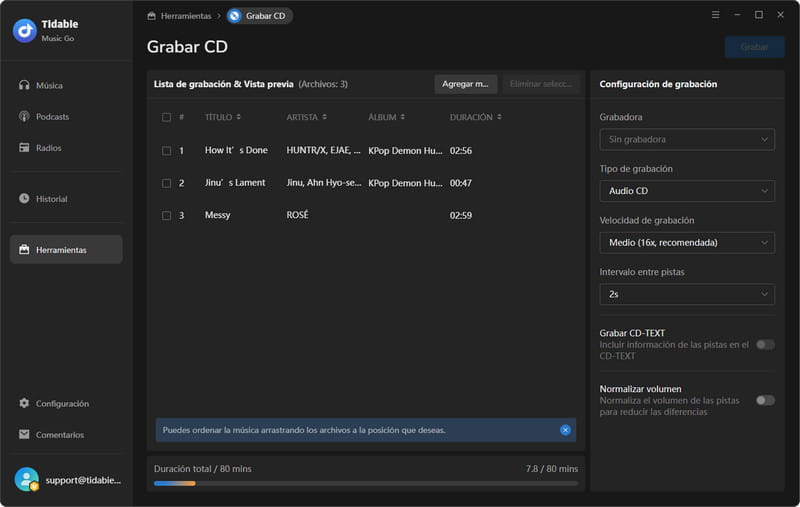
Task: Click the 02:56 duration cell
Action: pos(461,150)
